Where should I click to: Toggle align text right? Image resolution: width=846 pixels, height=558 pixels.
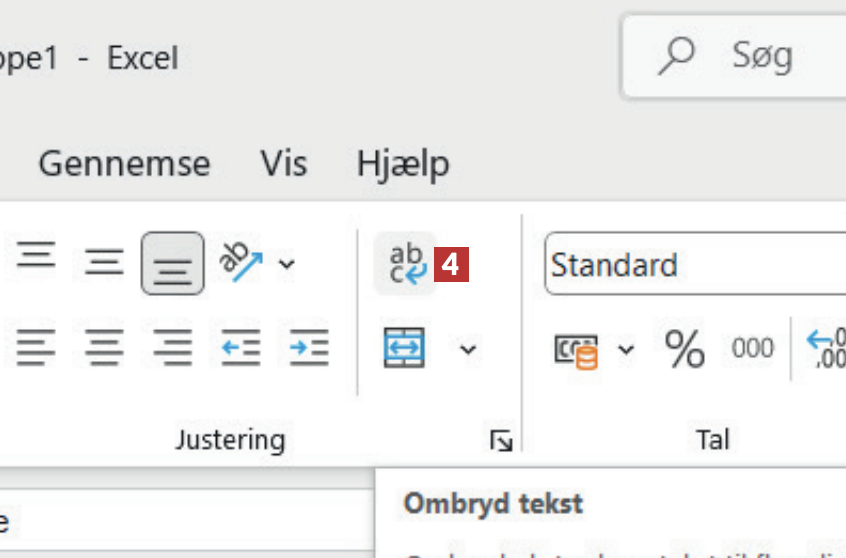pyautogui.click(x=172, y=348)
